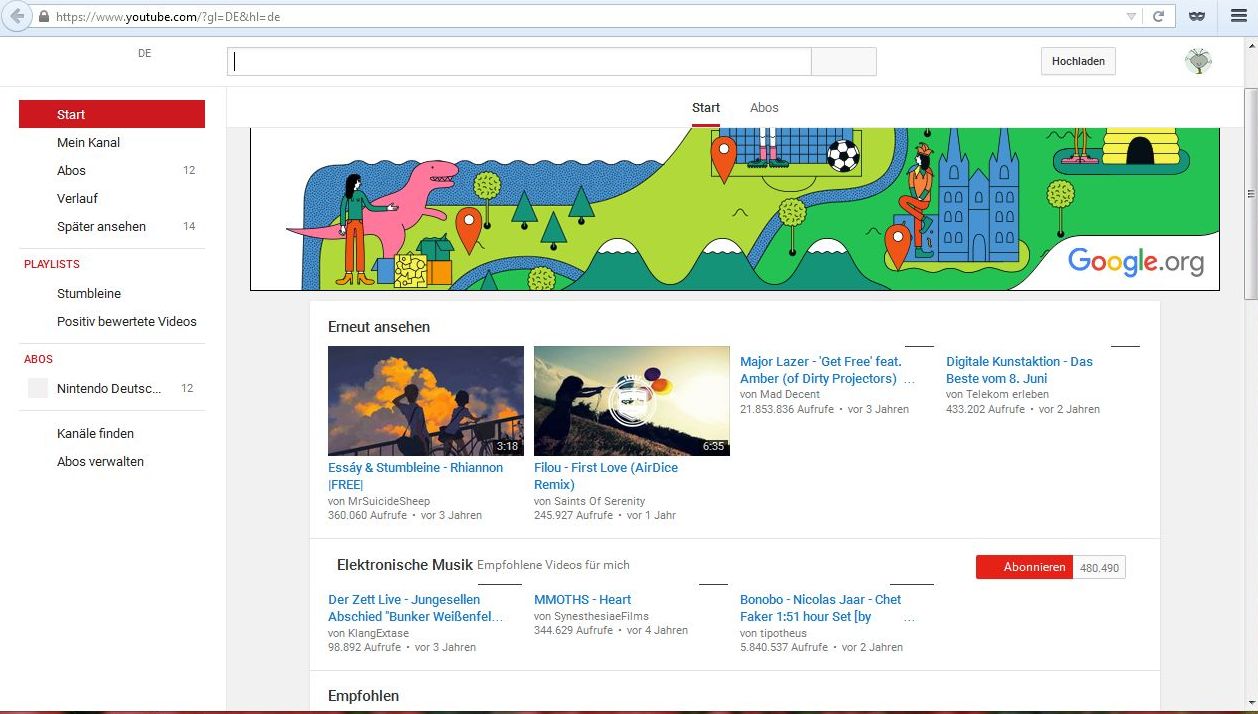
Task: Click the soccer ball in the banner
Action: point(843,155)
